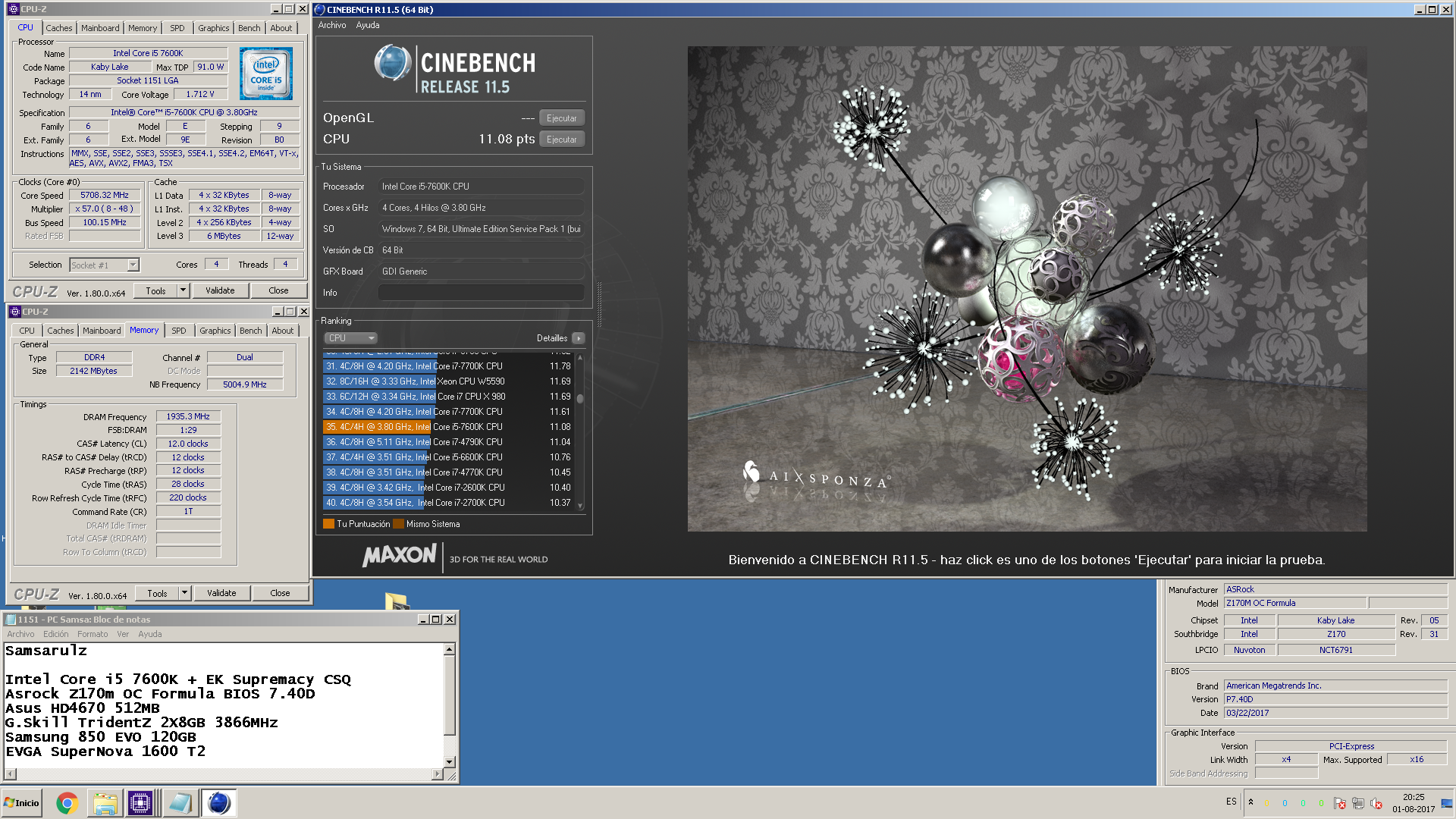Select ranking row 31 Core i7-7700K

pyautogui.click(x=447, y=366)
